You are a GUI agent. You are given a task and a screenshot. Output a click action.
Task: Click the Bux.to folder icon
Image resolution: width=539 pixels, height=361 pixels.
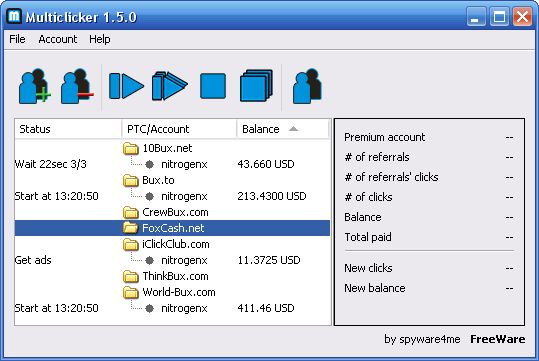pos(131,180)
